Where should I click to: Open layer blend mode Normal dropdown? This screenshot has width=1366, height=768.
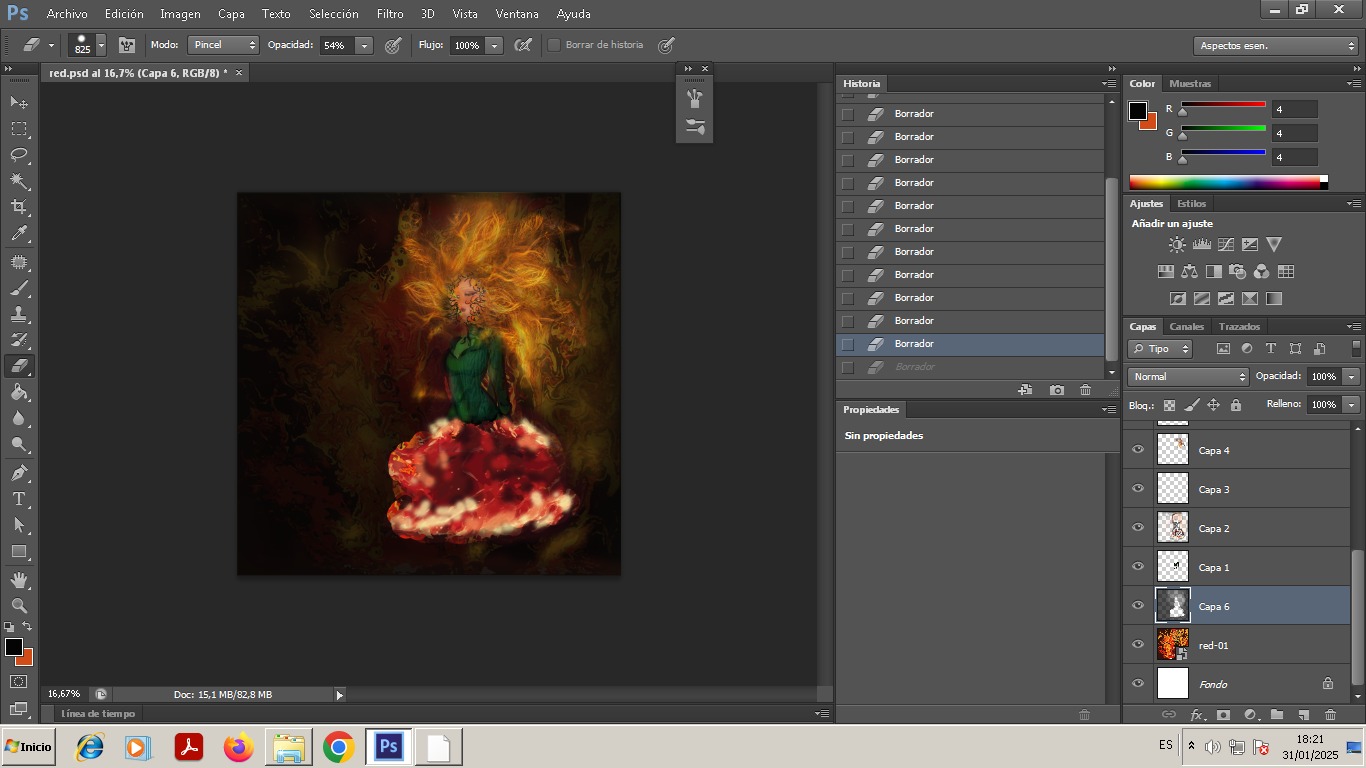1189,377
